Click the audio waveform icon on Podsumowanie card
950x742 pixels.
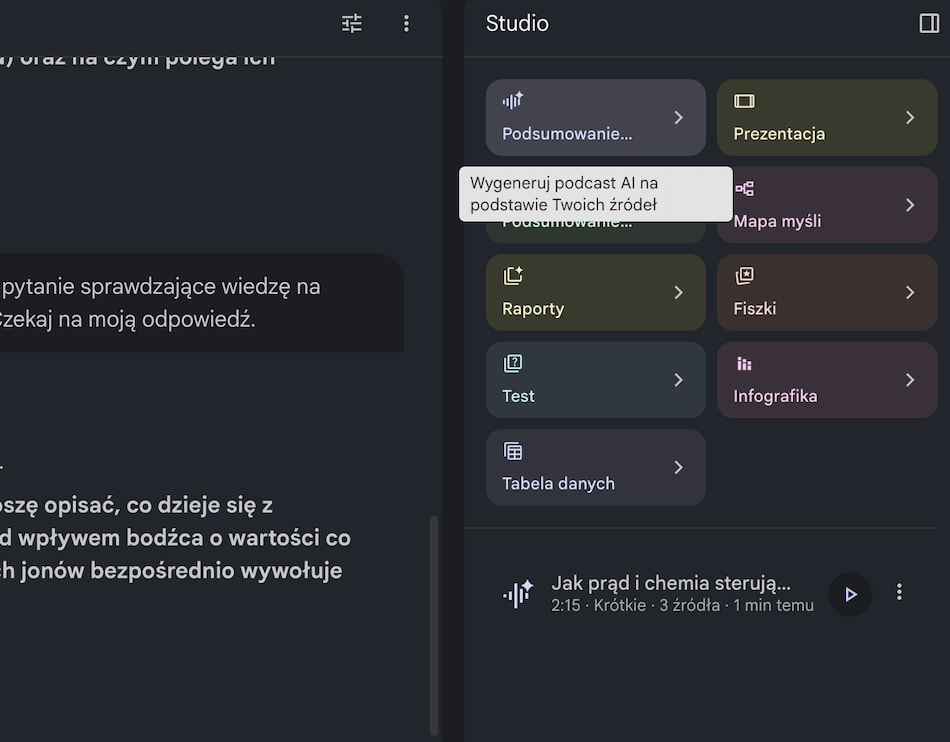click(513, 101)
